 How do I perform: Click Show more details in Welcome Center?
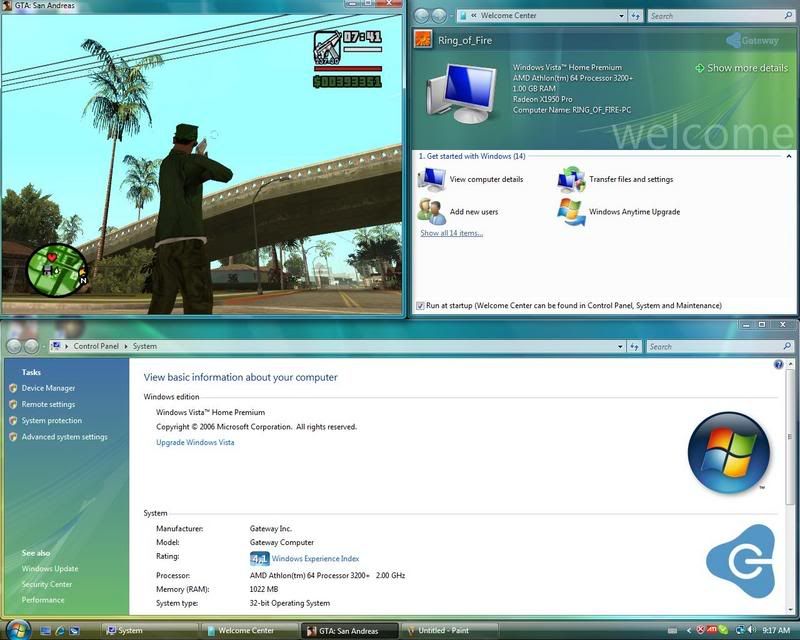[x=742, y=68]
